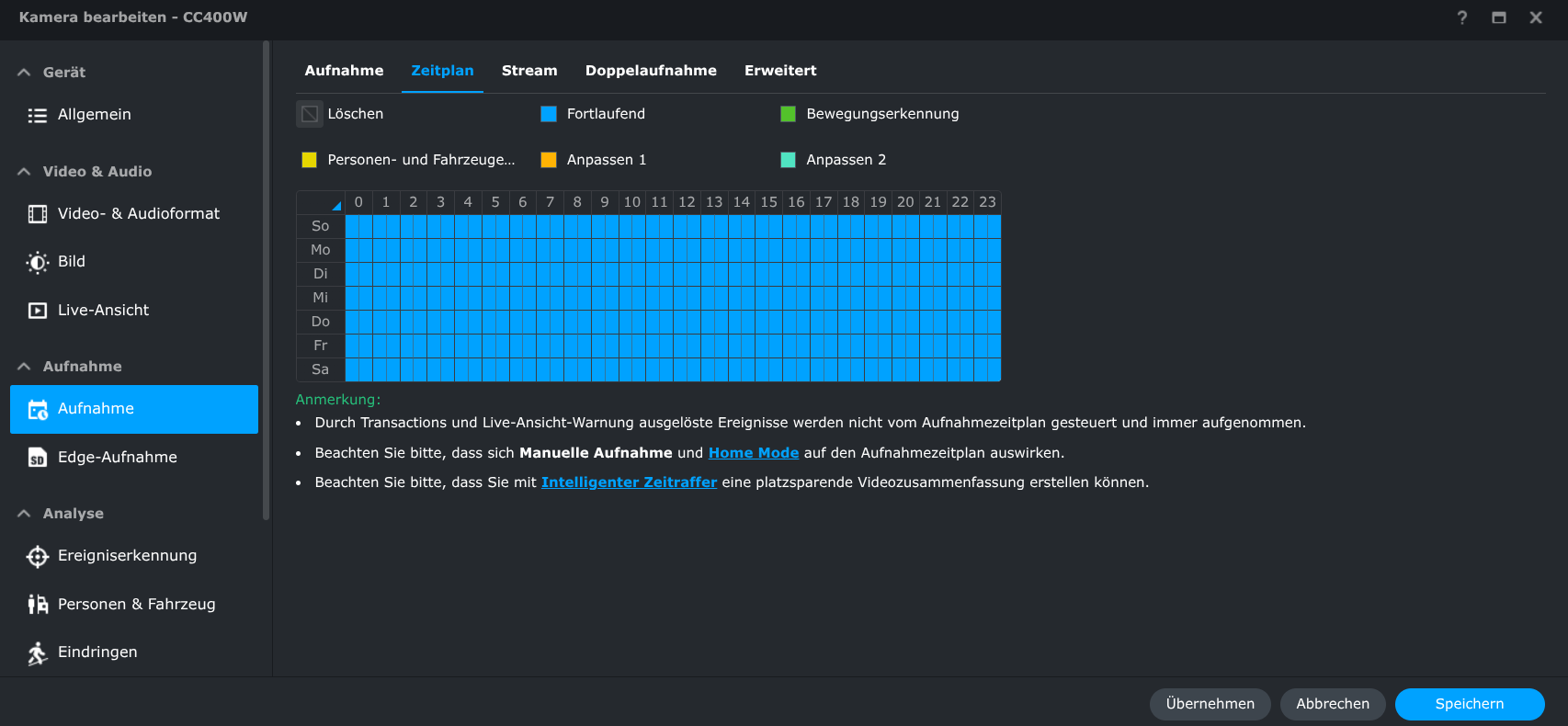Switch to the Stream tab
1568x726 pixels.
pyautogui.click(x=528, y=71)
